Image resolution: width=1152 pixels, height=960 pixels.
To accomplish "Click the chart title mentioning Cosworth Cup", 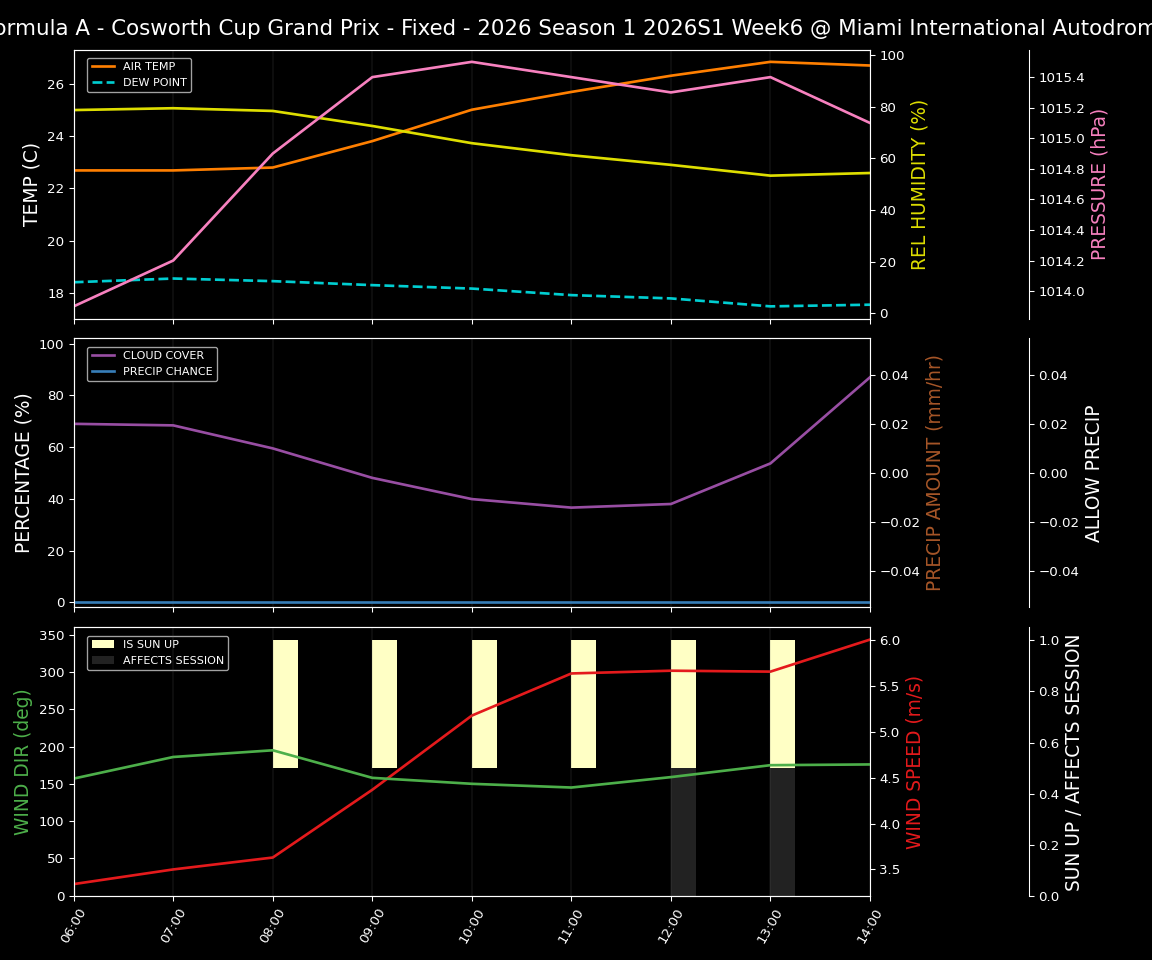I will pos(576,27).
